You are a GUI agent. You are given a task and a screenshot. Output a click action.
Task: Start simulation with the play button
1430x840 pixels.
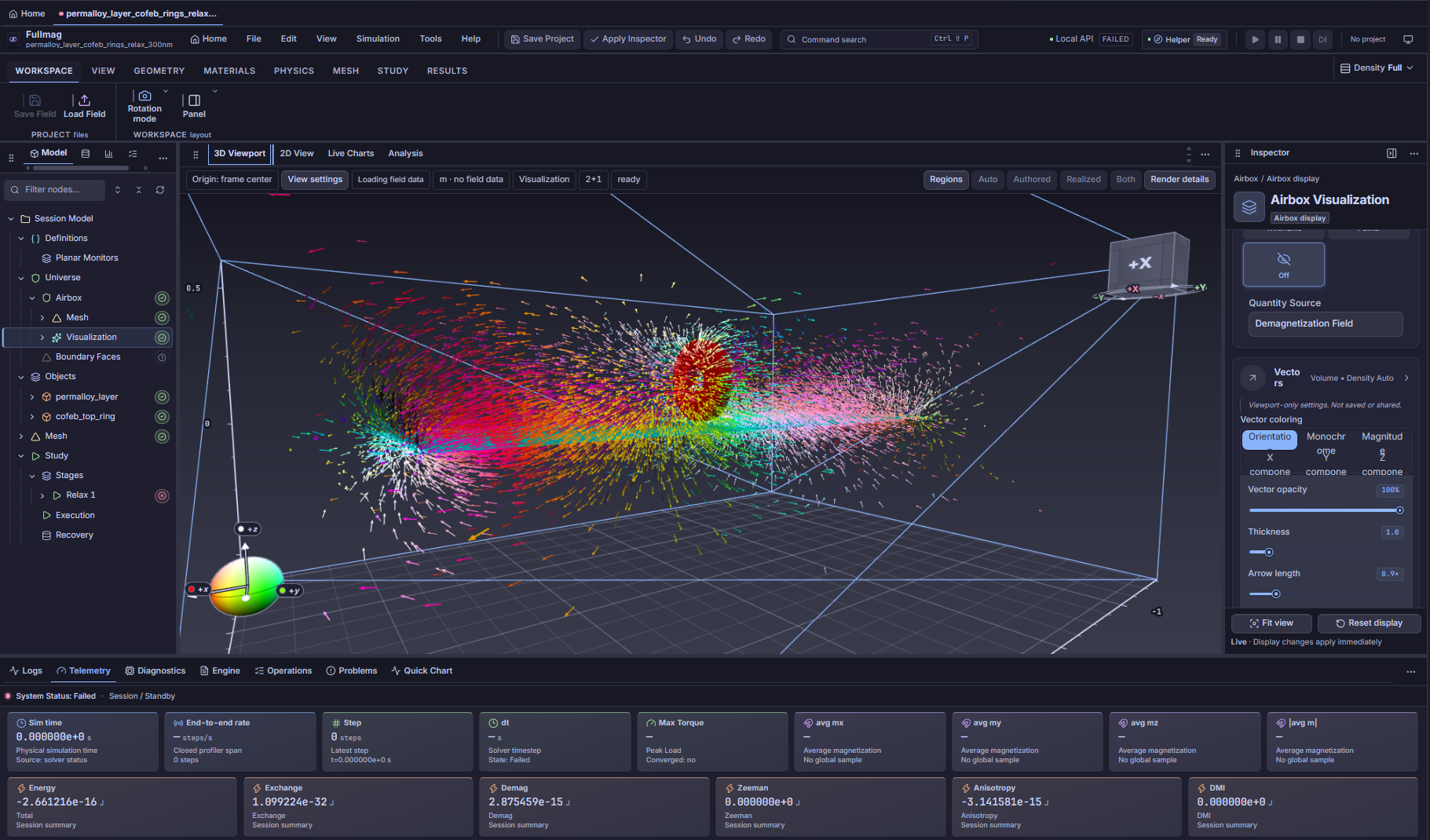(x=1255, y=39)
